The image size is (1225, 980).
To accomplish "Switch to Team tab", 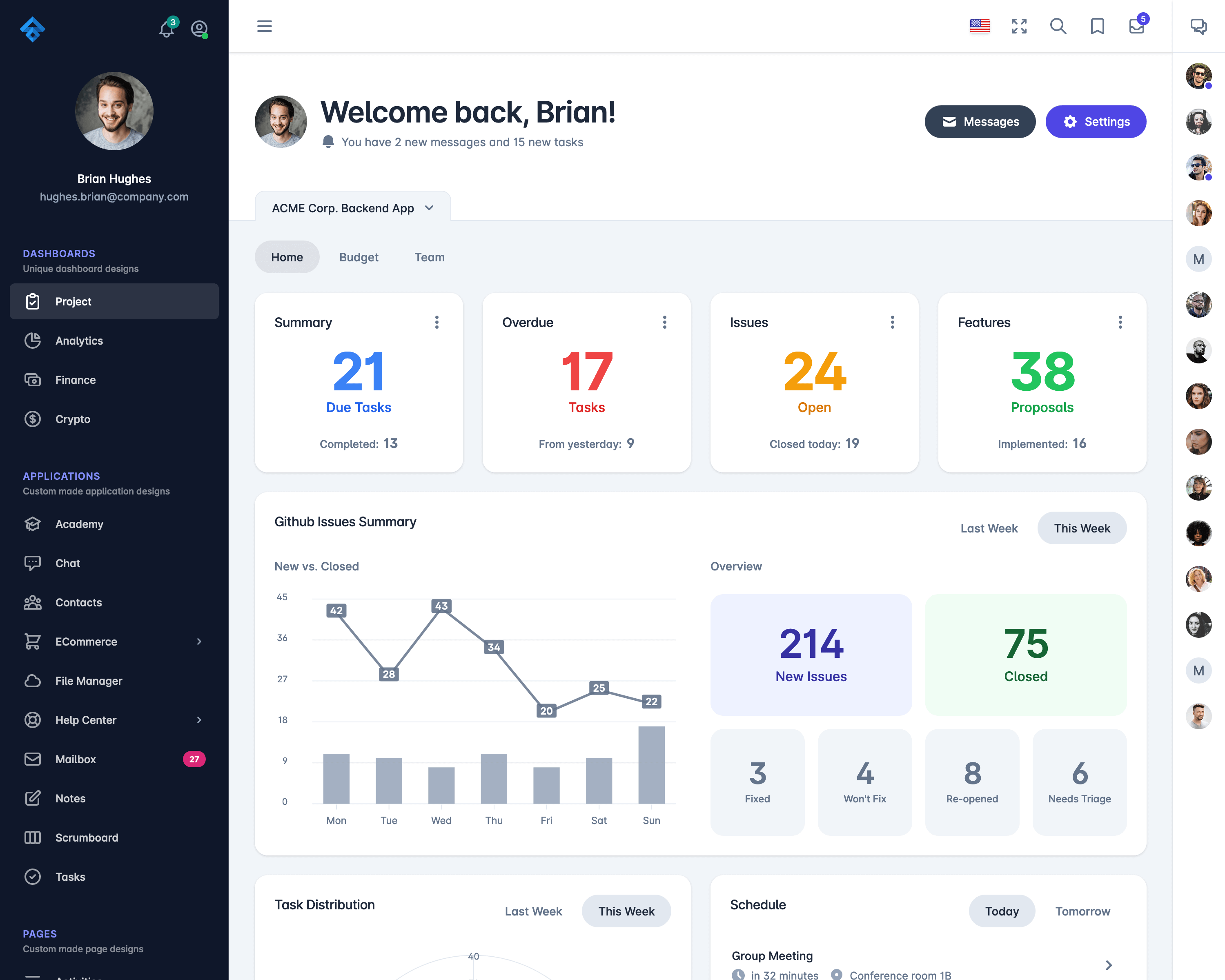I will coord(430,257).
